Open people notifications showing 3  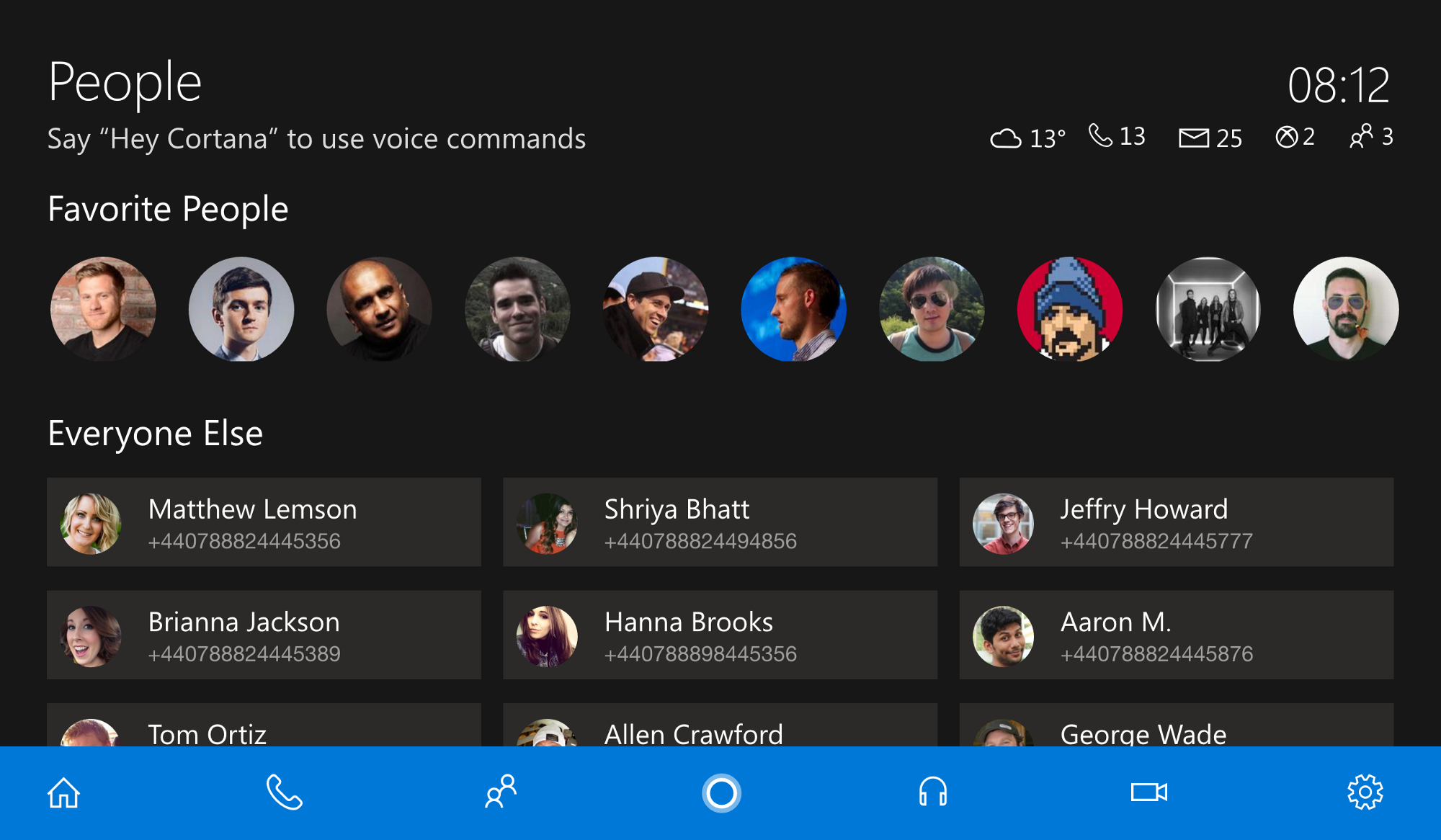[x=1371, y=137]
